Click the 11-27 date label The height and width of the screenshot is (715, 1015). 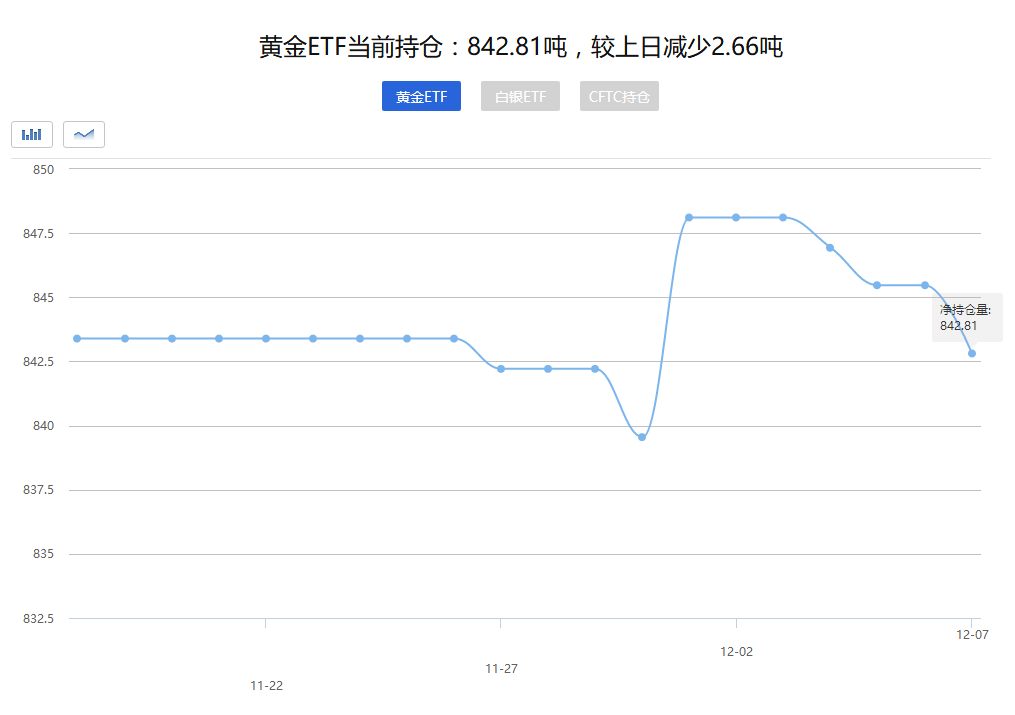(x=500, y=669)
